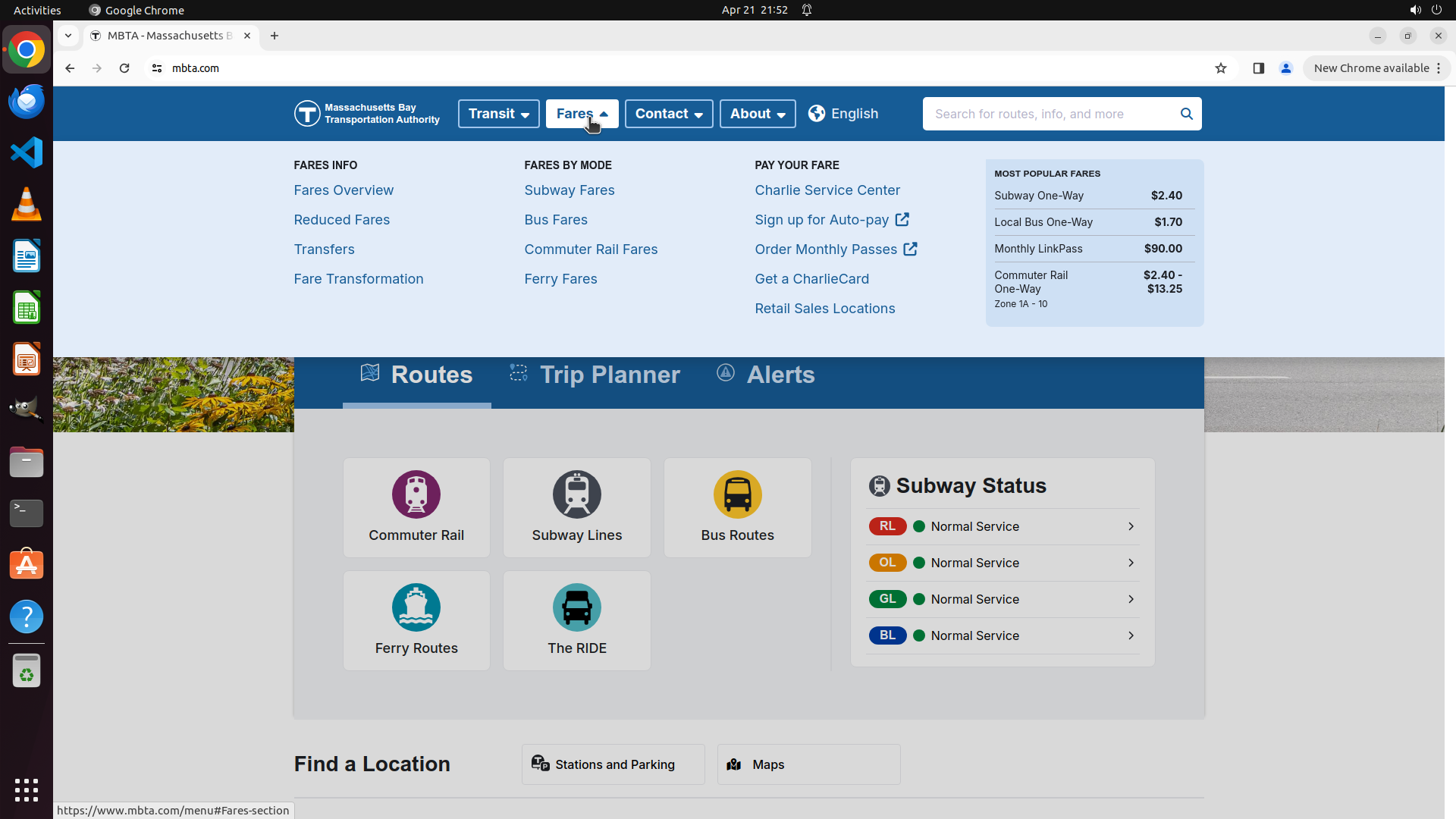Image resolution: width=1456 pixels, height=819 pixels.
Task: Click the MBTA T logo
Action: click(307, 114)
